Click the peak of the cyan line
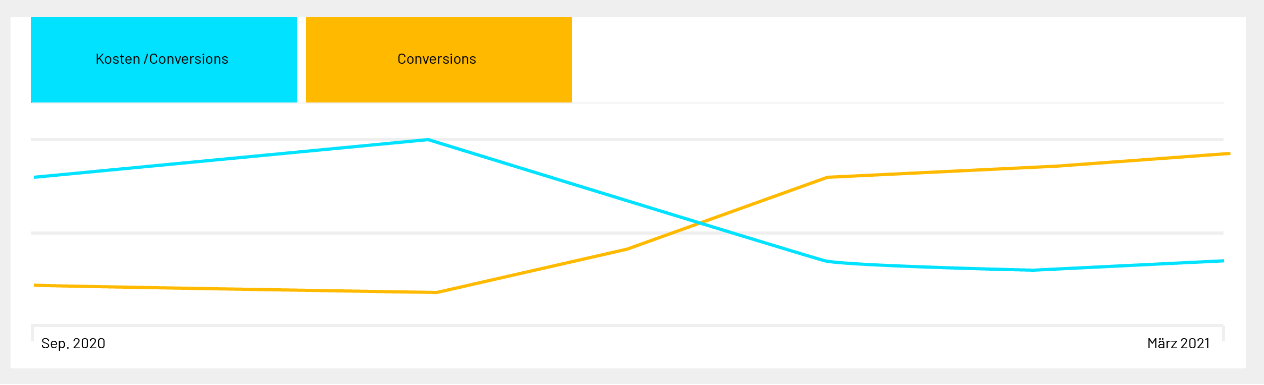The image size is (1264, 385). [428, 140]
